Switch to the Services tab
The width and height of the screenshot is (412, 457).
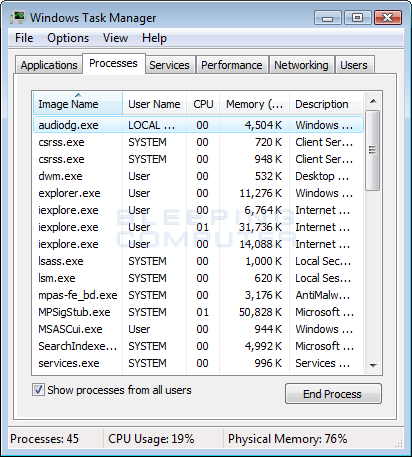[x=169, y=65]
